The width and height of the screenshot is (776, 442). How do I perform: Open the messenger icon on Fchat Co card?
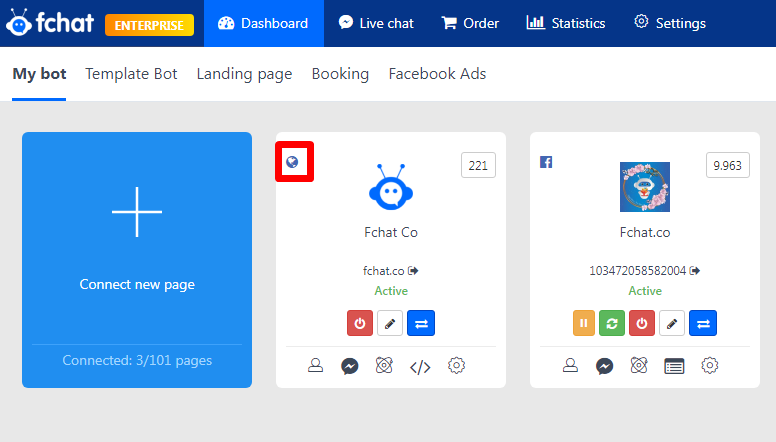pos(350,366)
